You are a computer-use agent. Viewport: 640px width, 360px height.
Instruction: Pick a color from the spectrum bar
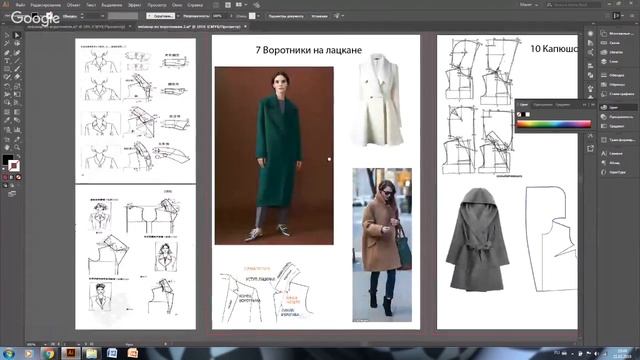coord(554,124)
